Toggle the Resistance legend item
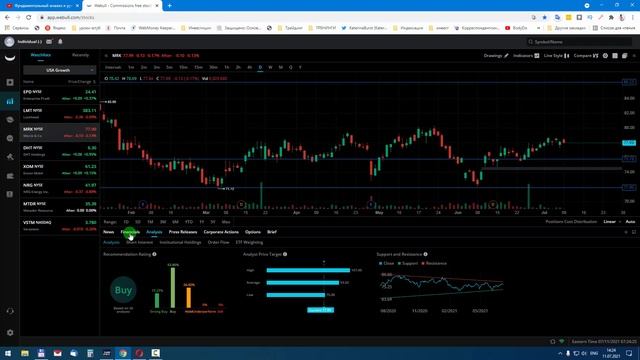640x360 pixels. pyautogui.click(x=434, y=263)
